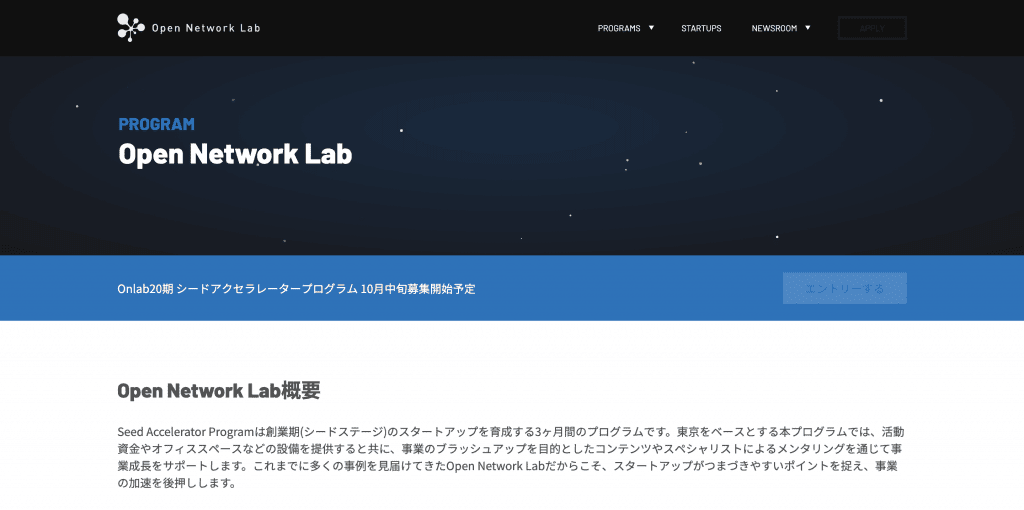Click the Open Network Lab hero title
This screenshot has width=1024, height=510.
[x=235, y=153]
